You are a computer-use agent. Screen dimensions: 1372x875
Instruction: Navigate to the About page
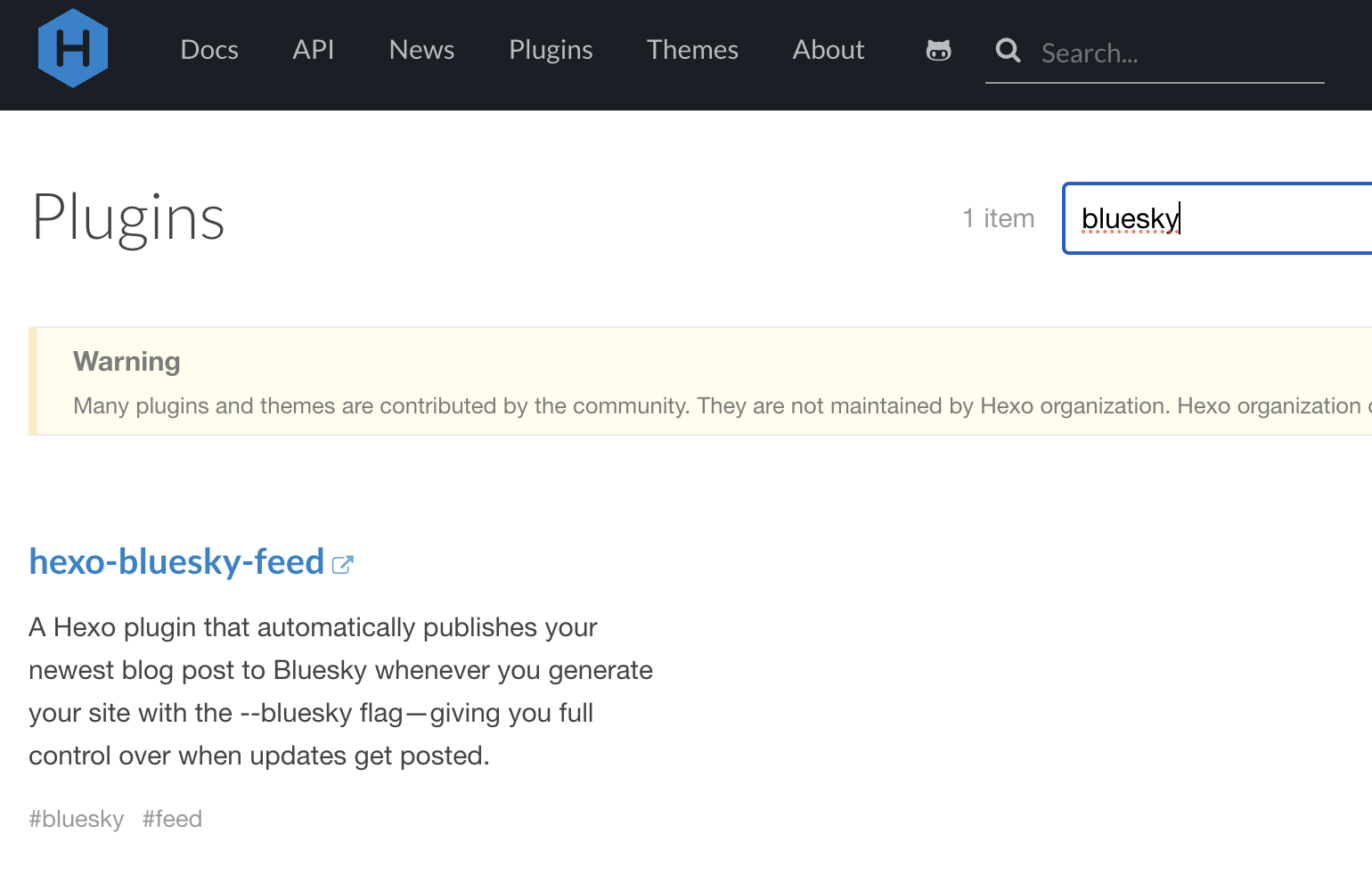[x=829, y=50]
